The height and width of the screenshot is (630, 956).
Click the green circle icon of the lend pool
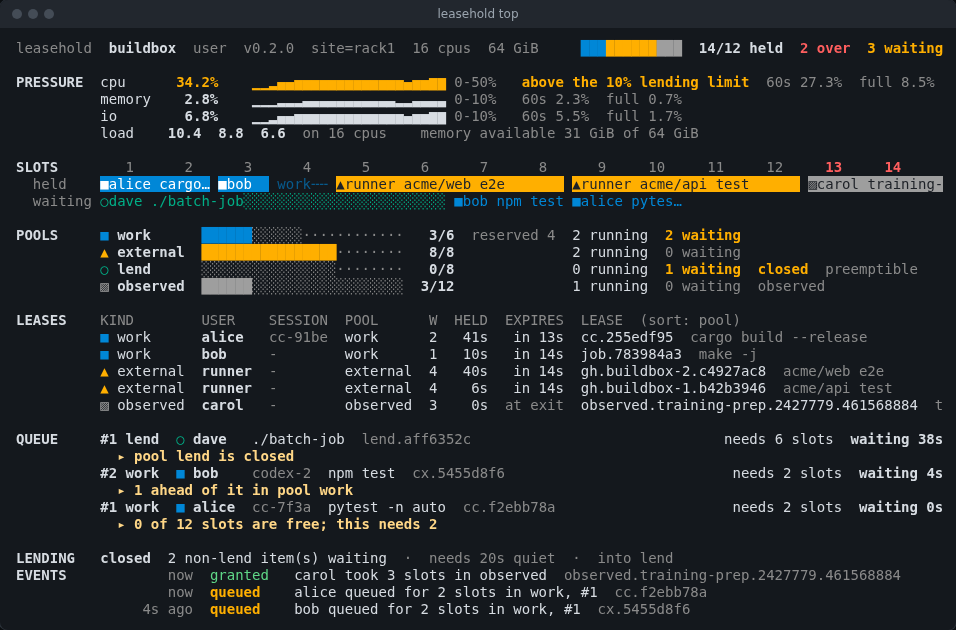coord(104,270)
